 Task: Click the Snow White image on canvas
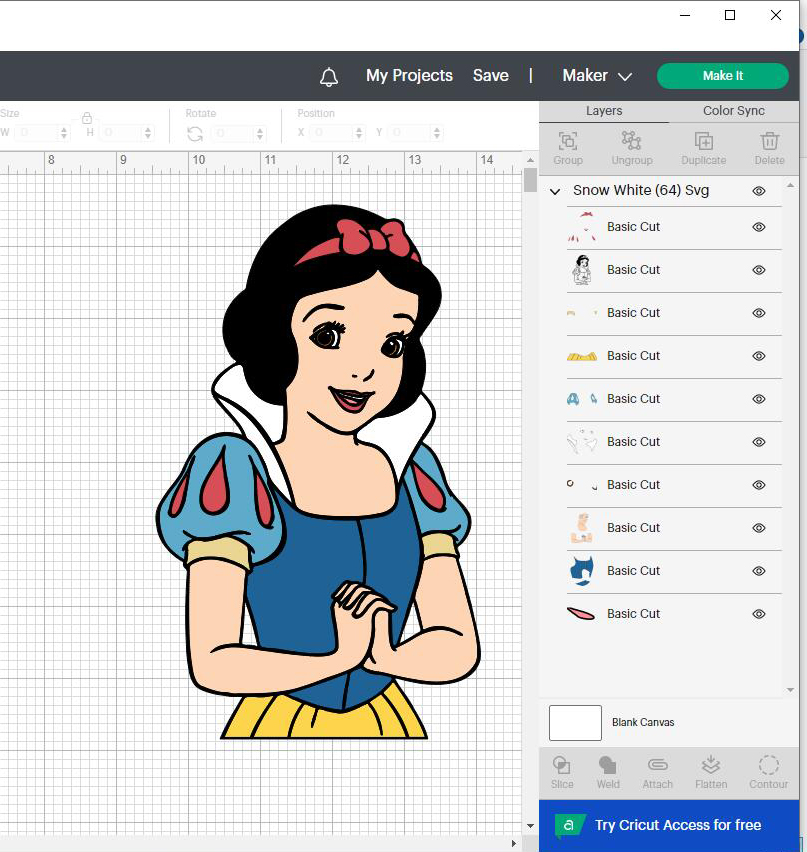tap(318, 472)
